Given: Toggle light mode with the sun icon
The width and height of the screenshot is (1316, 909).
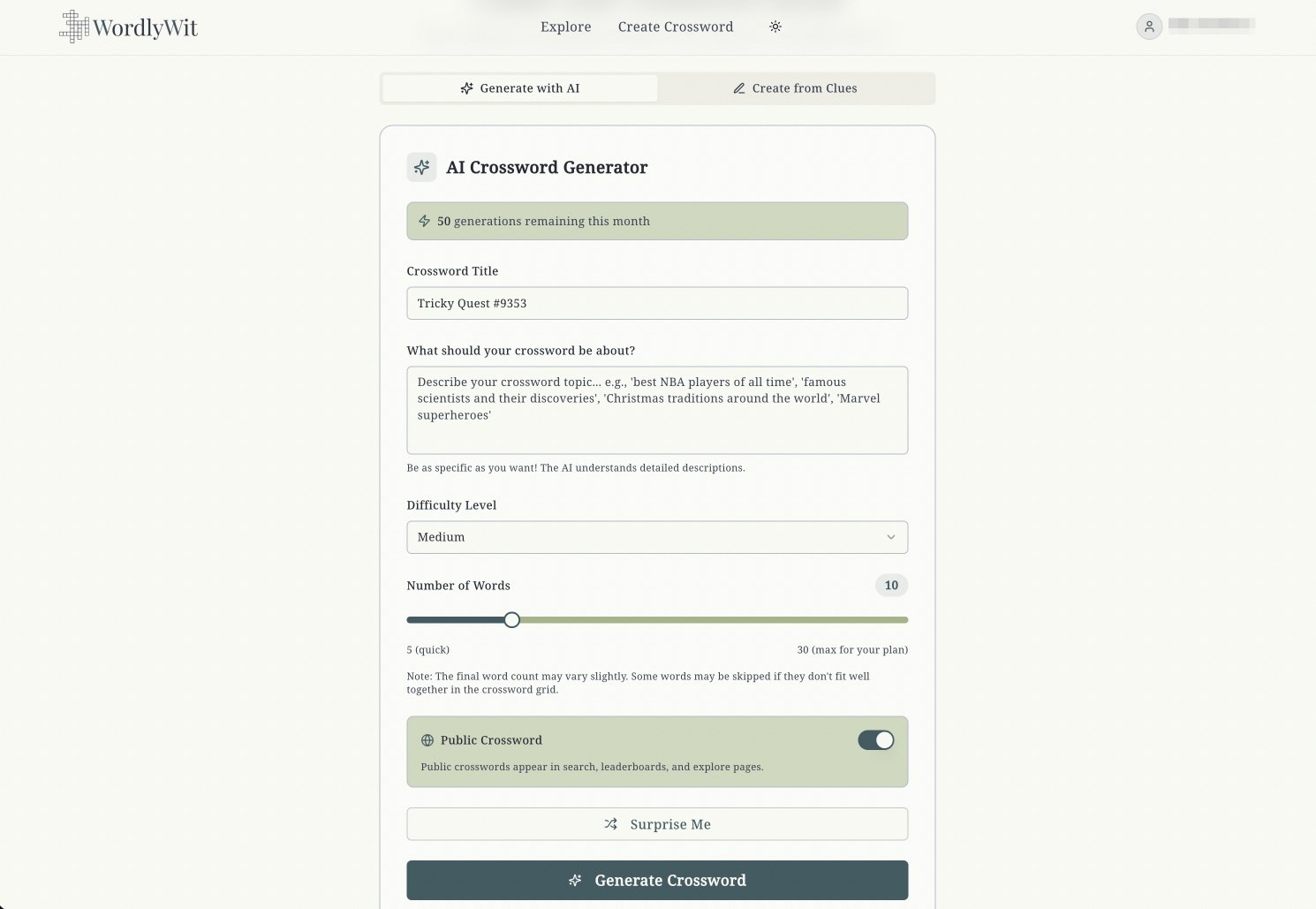Looking at the screenshot, I should click(x=775, y=27).
